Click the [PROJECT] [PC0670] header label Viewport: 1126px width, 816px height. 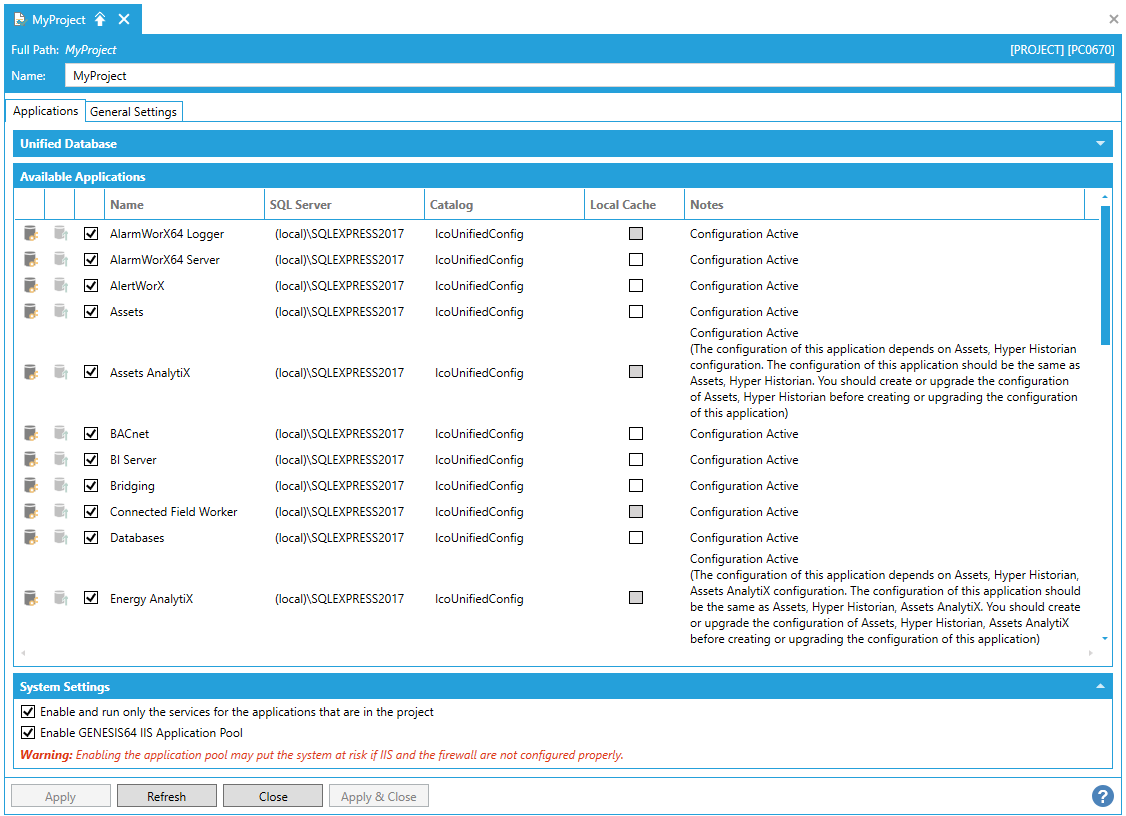pos(1062,50)
